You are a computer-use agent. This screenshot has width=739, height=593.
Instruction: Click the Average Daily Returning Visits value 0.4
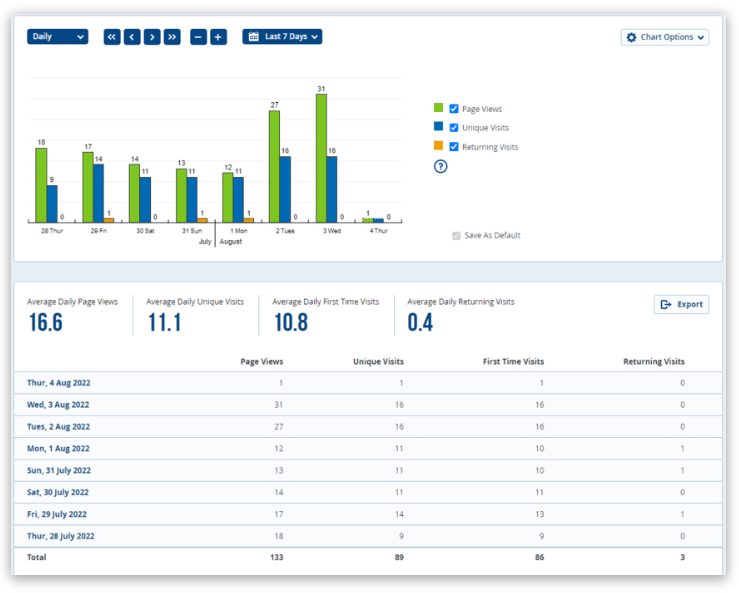[x=420, y=323]
